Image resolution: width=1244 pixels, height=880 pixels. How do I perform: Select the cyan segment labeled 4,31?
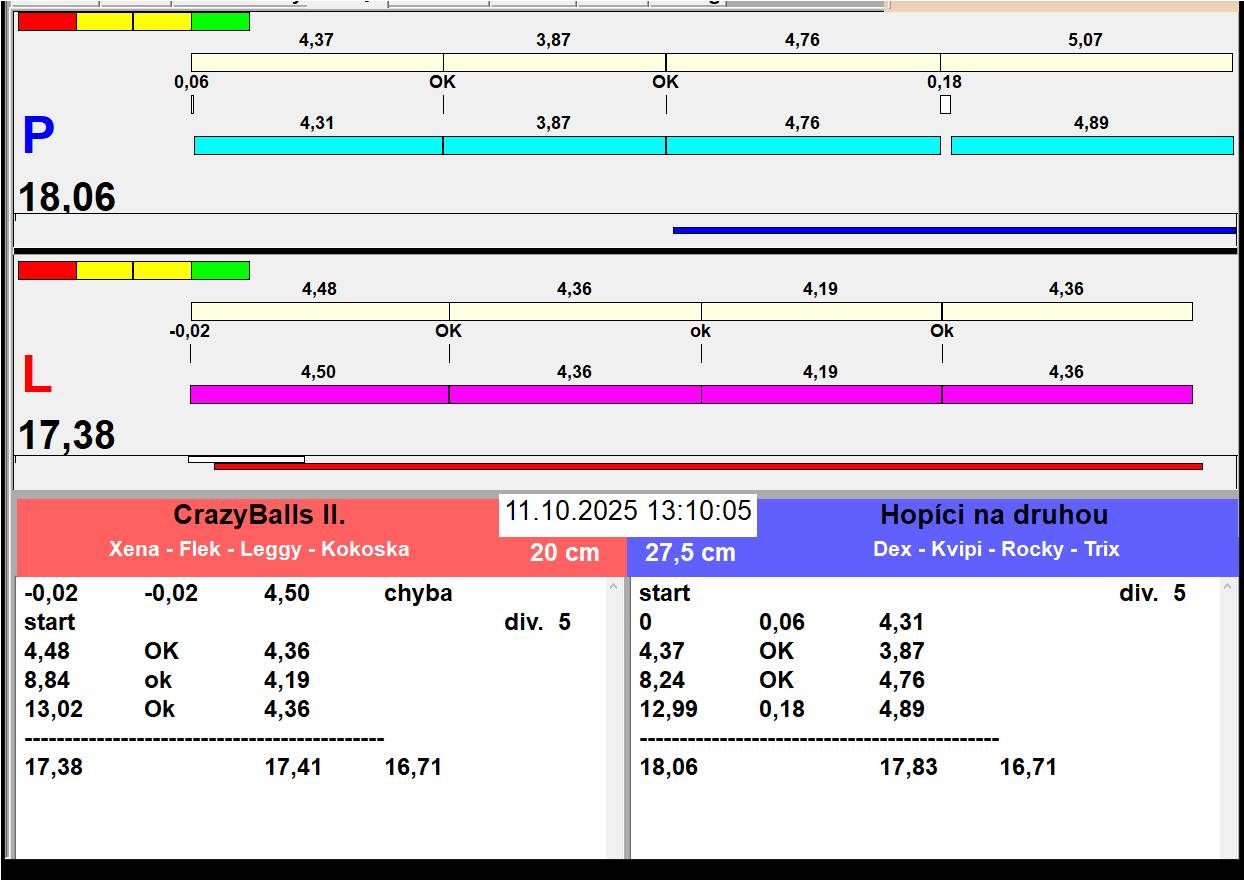[x=318, y=145]
